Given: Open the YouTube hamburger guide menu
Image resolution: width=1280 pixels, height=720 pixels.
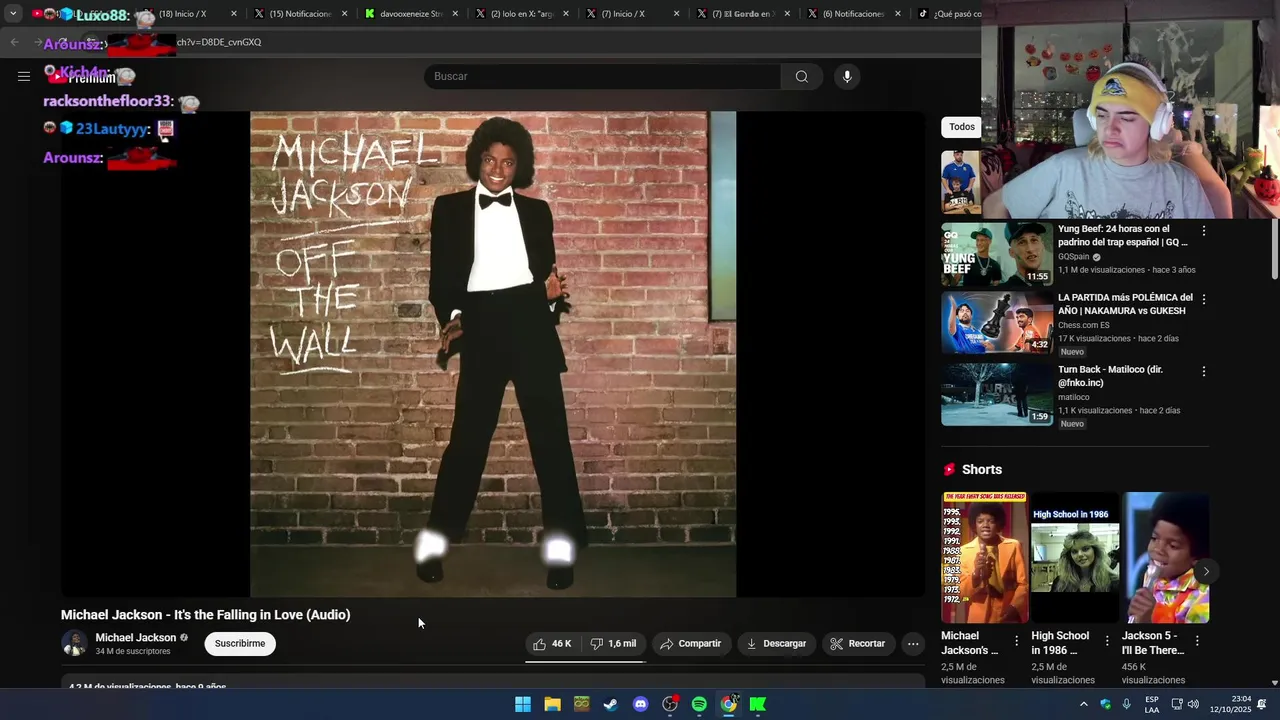Looking at the screenshot, I should [24, 76].
